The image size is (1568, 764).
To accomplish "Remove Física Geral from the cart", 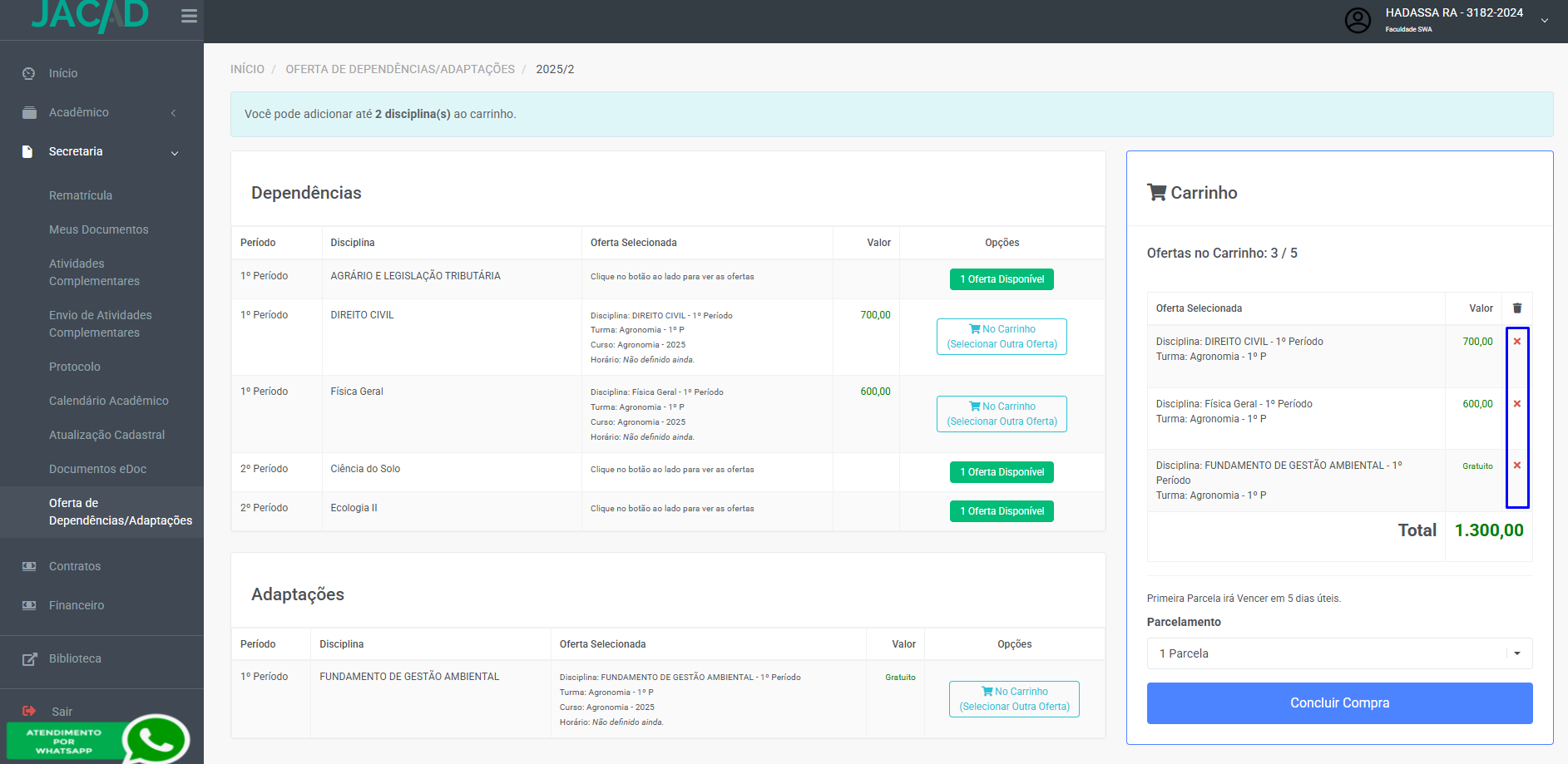I will point(1517,404).
